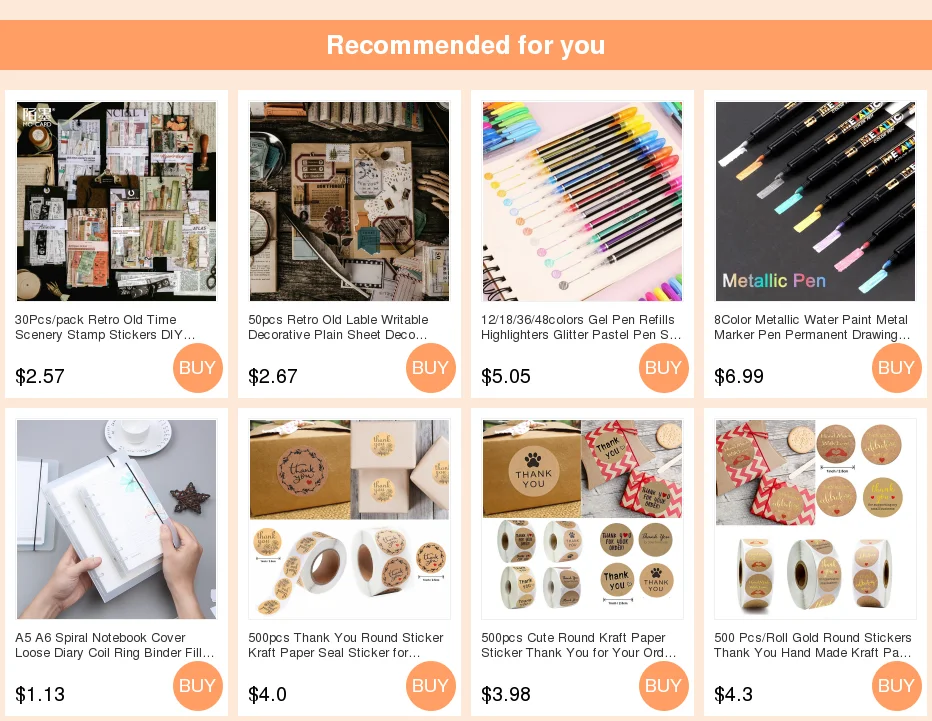
Task: Open the Retro Old Lable product image
Action: click(x=350, y=201)
